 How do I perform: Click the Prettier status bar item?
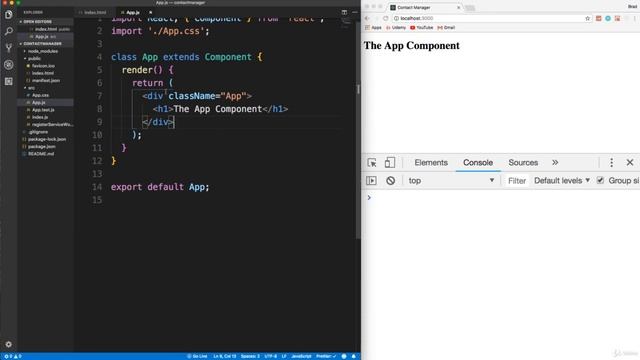(326, 356)
